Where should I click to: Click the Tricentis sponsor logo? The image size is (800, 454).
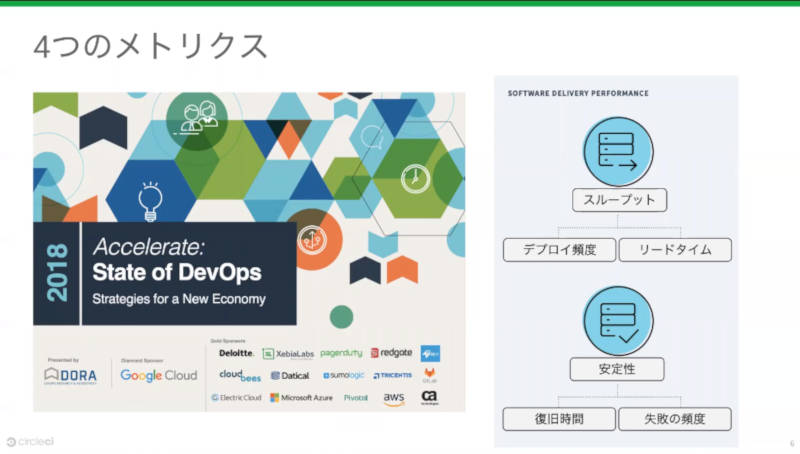pos(392,375)
